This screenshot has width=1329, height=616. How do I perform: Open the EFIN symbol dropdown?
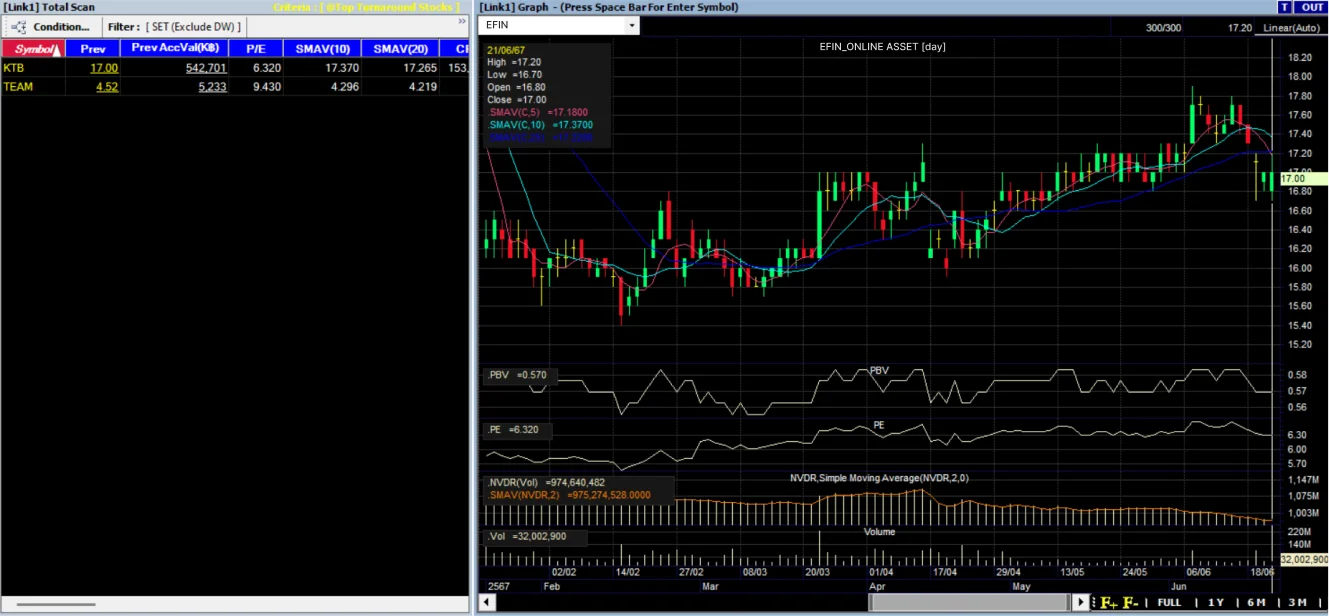pyautogui.click(x=630, y=26)
